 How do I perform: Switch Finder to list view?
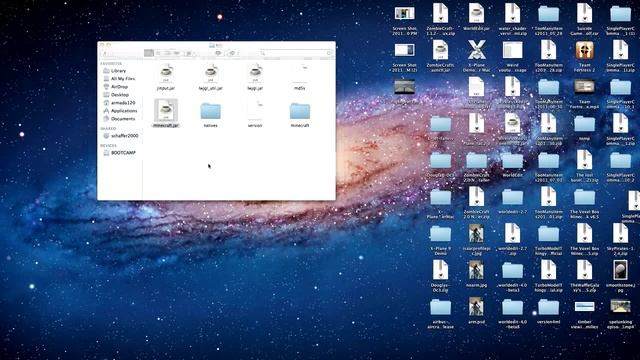click(158, 53)
